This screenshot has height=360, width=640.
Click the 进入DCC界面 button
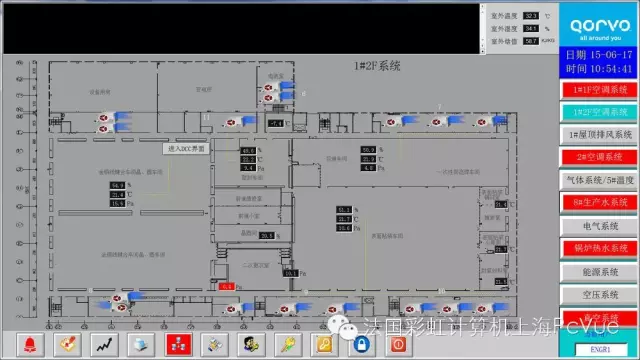point(186,149)
